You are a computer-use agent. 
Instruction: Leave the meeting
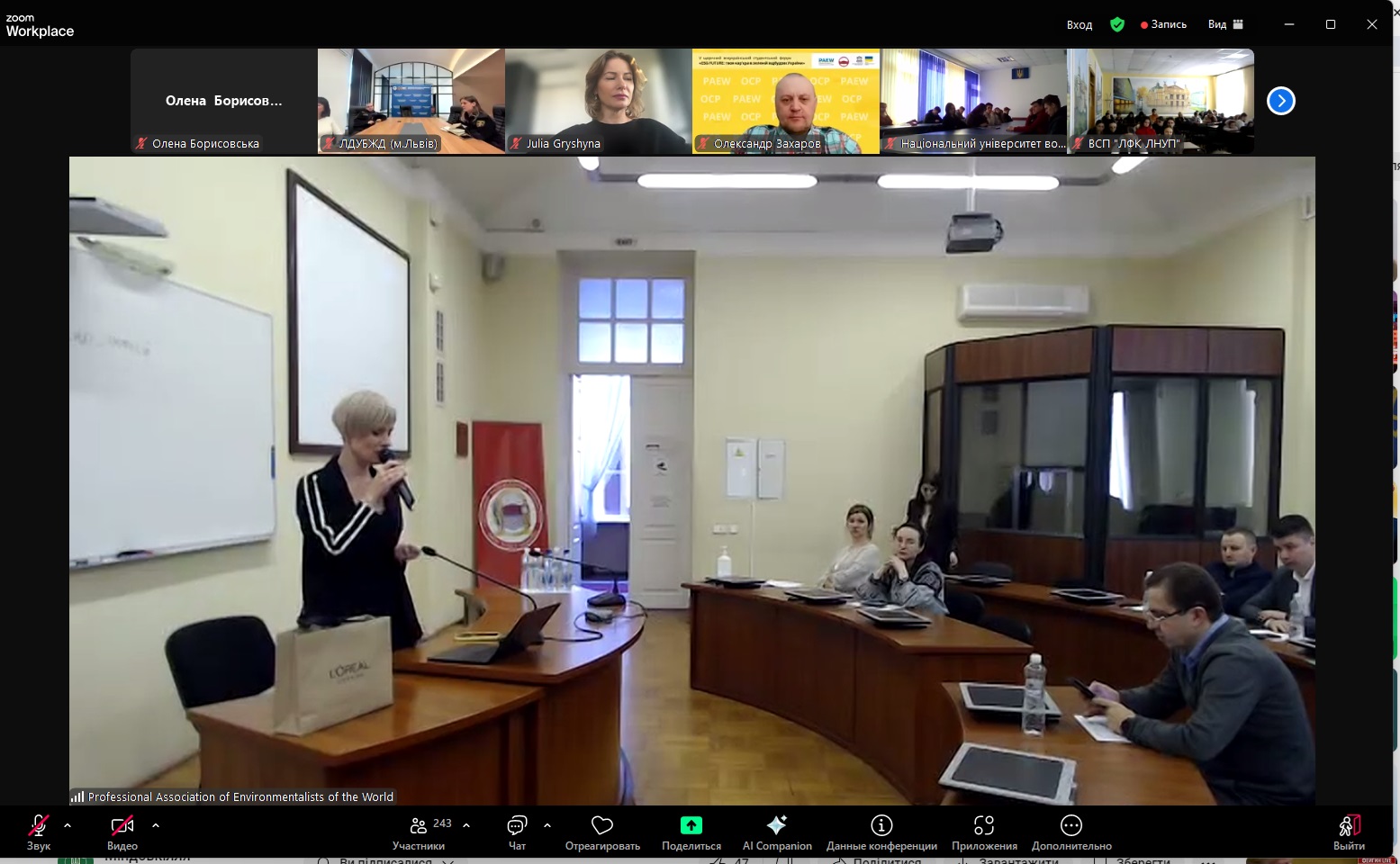[x=1349, y=832]
